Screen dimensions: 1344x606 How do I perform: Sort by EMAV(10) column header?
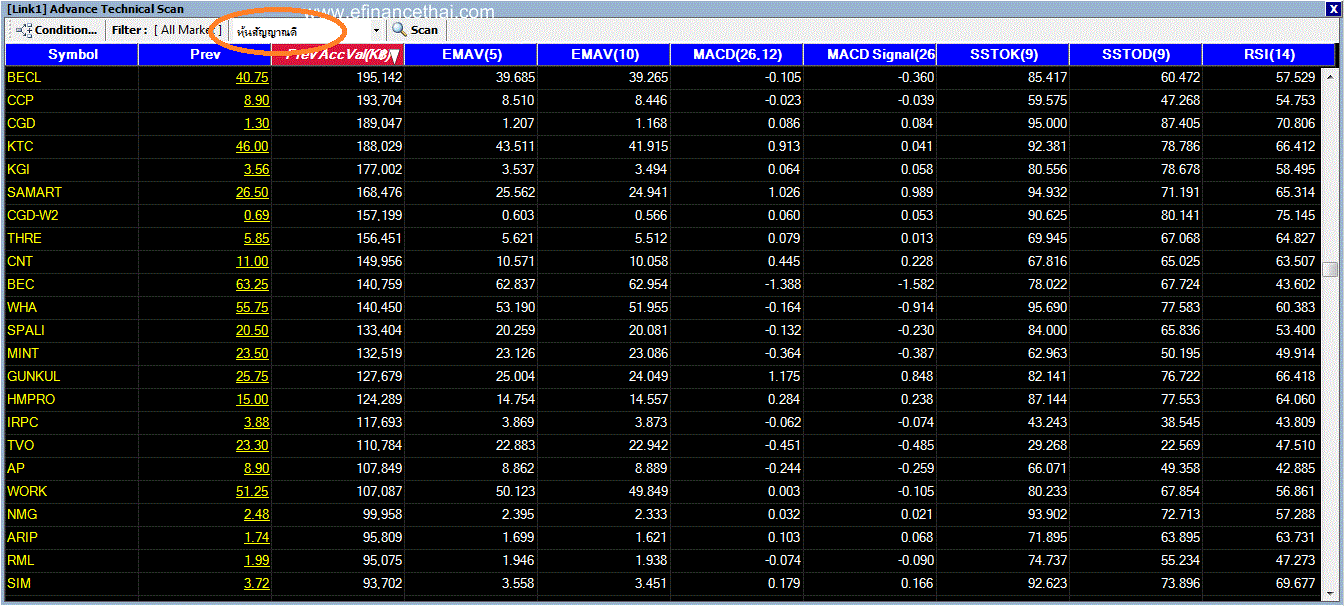tap(604, 55)
